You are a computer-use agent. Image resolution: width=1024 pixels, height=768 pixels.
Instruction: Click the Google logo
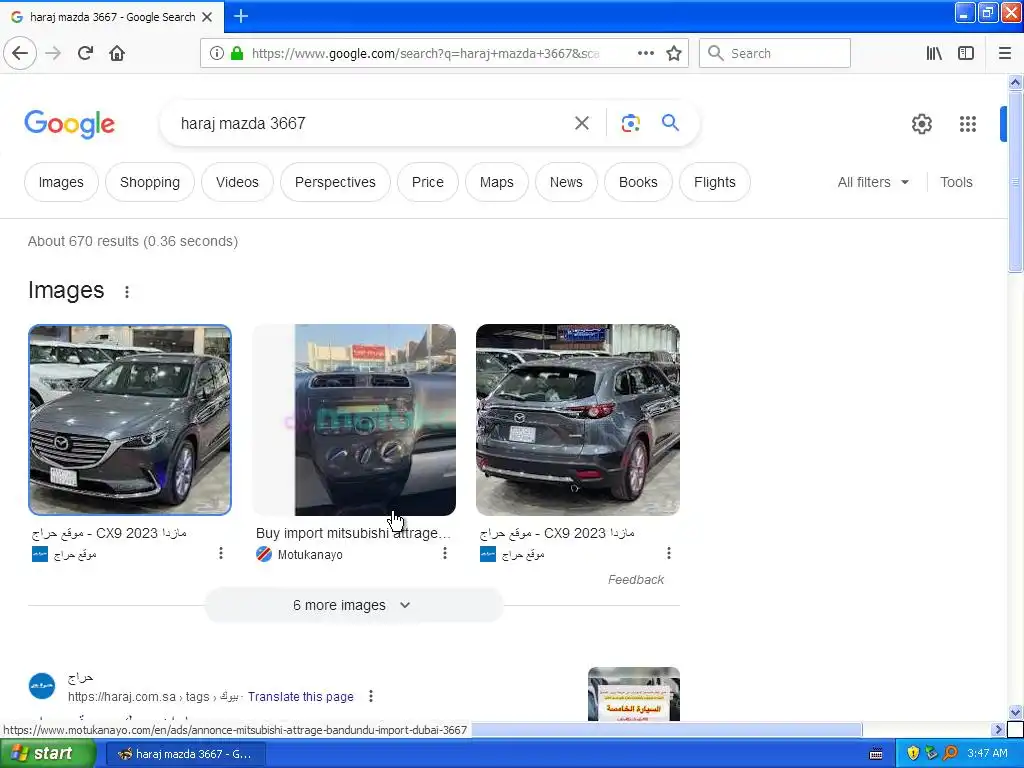point(70,124)
